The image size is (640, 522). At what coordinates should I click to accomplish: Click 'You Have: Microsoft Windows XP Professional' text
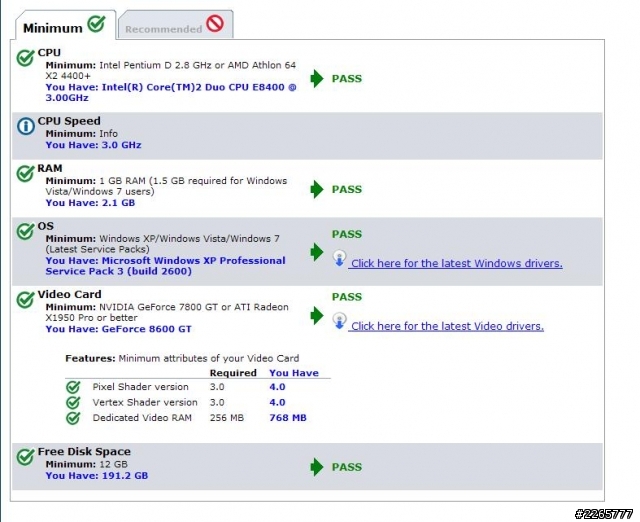click(165, 266)
